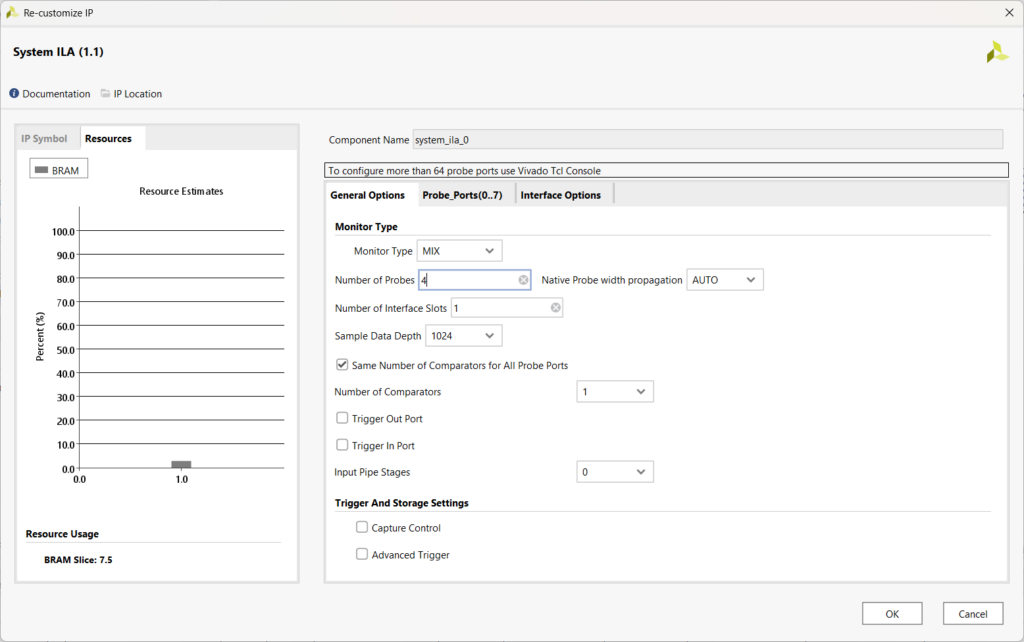Enable the Trigger In Port checkbox
The height and width of the screenshot is (642, 1024).
[x=343, y=446]
